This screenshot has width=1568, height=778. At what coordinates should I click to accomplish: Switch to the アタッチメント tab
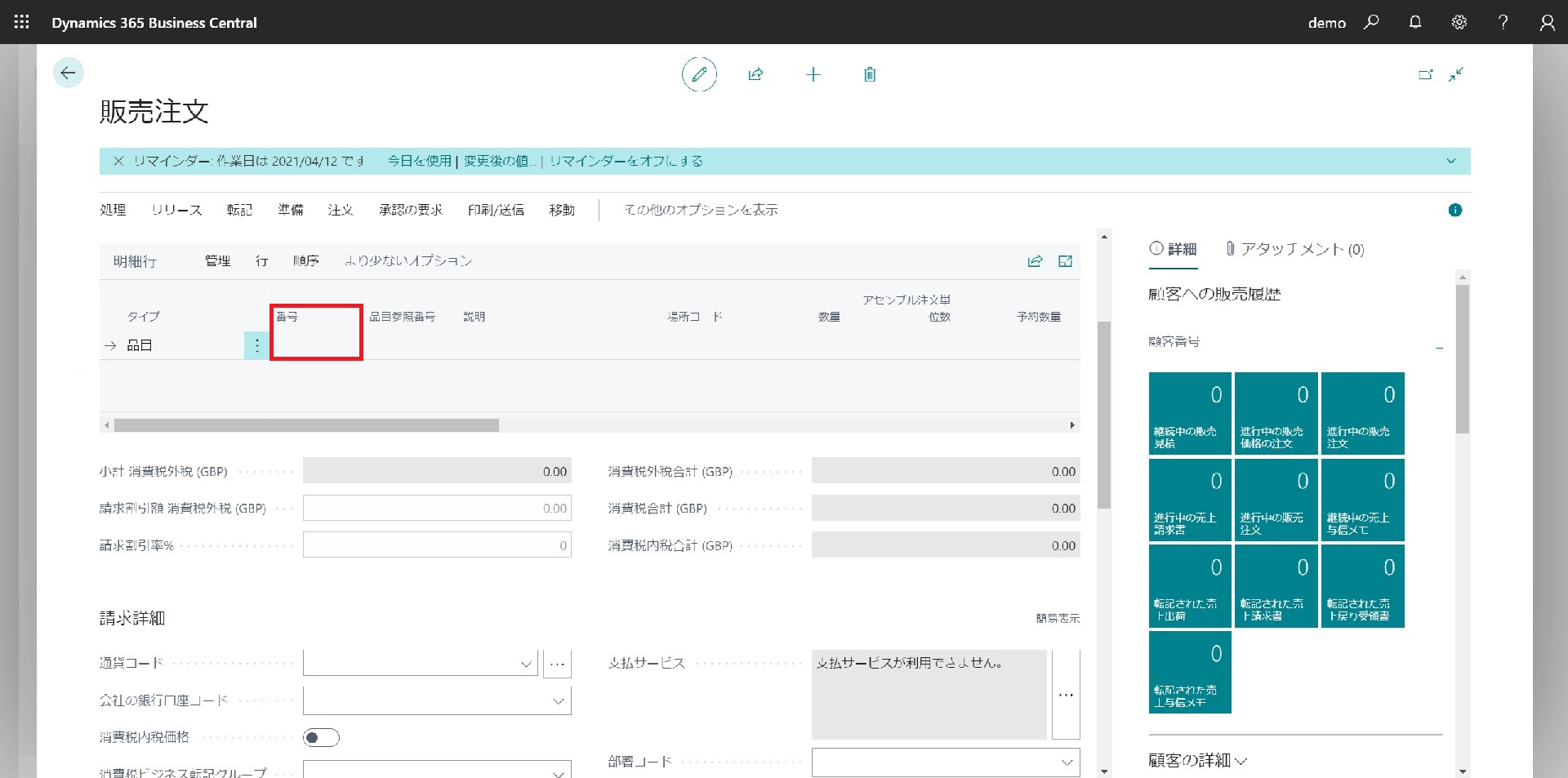(x=1295, y=249)
